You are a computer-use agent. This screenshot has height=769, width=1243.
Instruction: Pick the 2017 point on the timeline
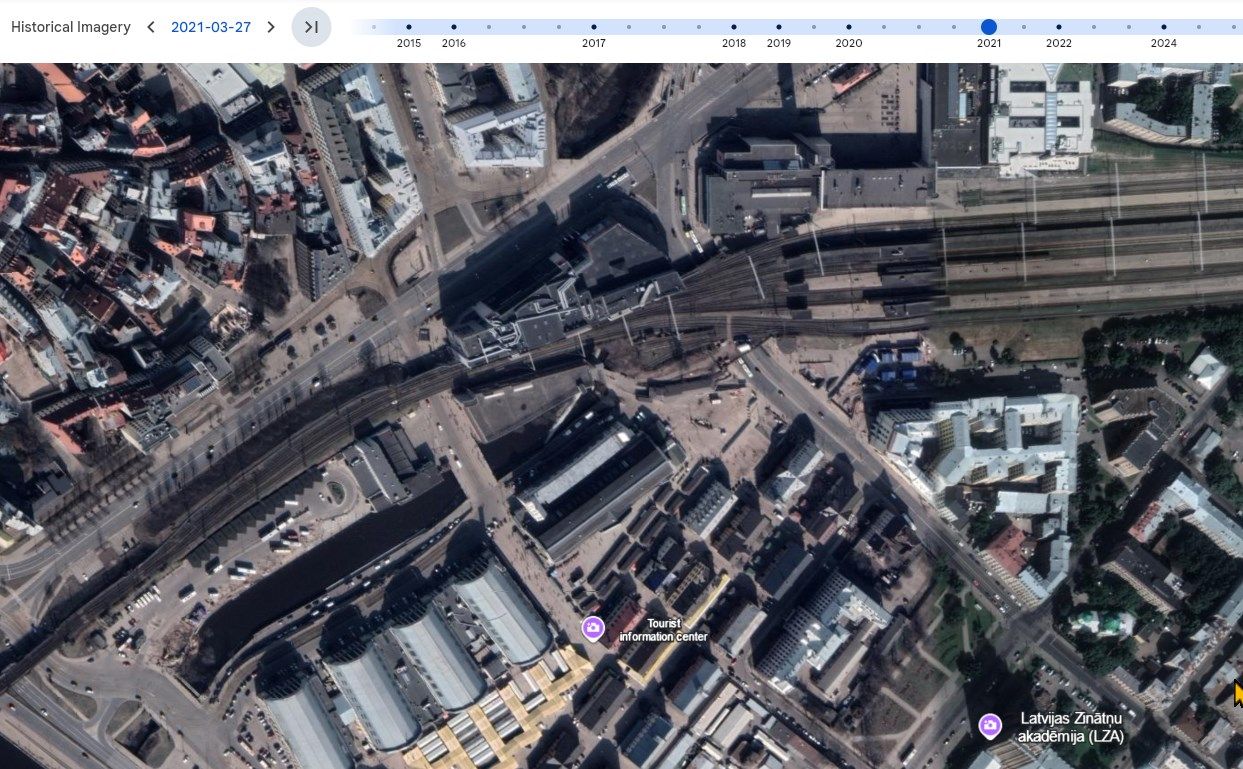click(594, 27)
